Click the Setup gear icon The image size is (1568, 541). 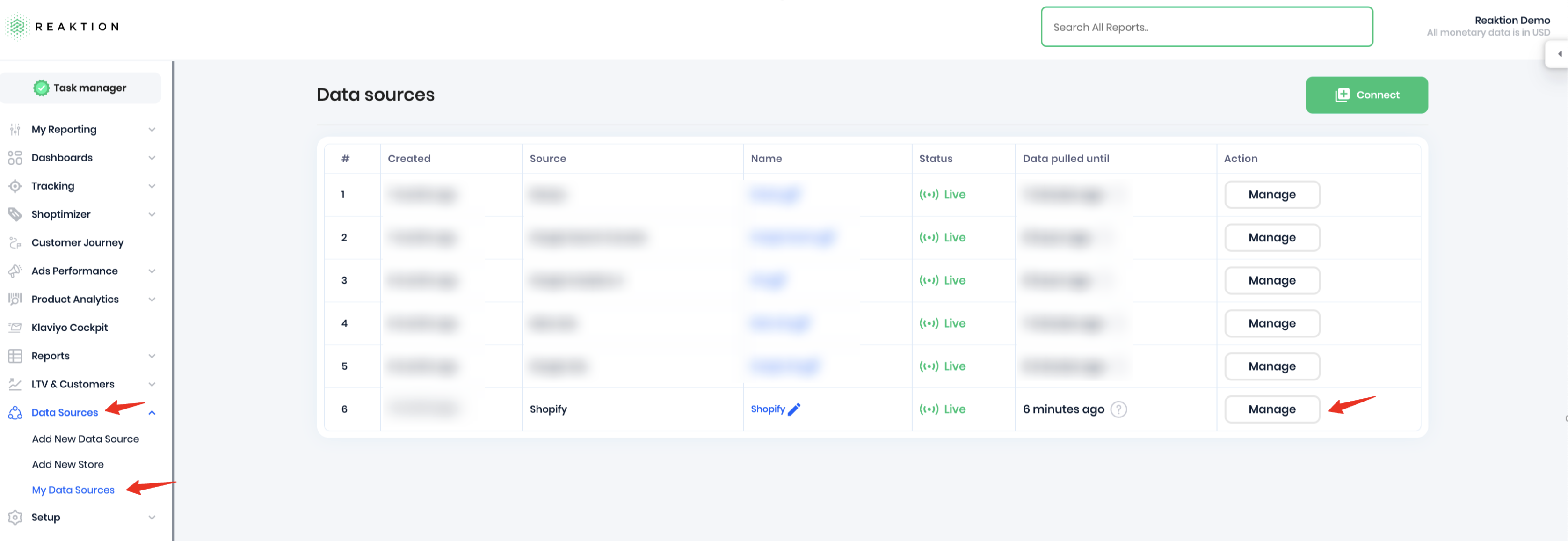(15, 517)
